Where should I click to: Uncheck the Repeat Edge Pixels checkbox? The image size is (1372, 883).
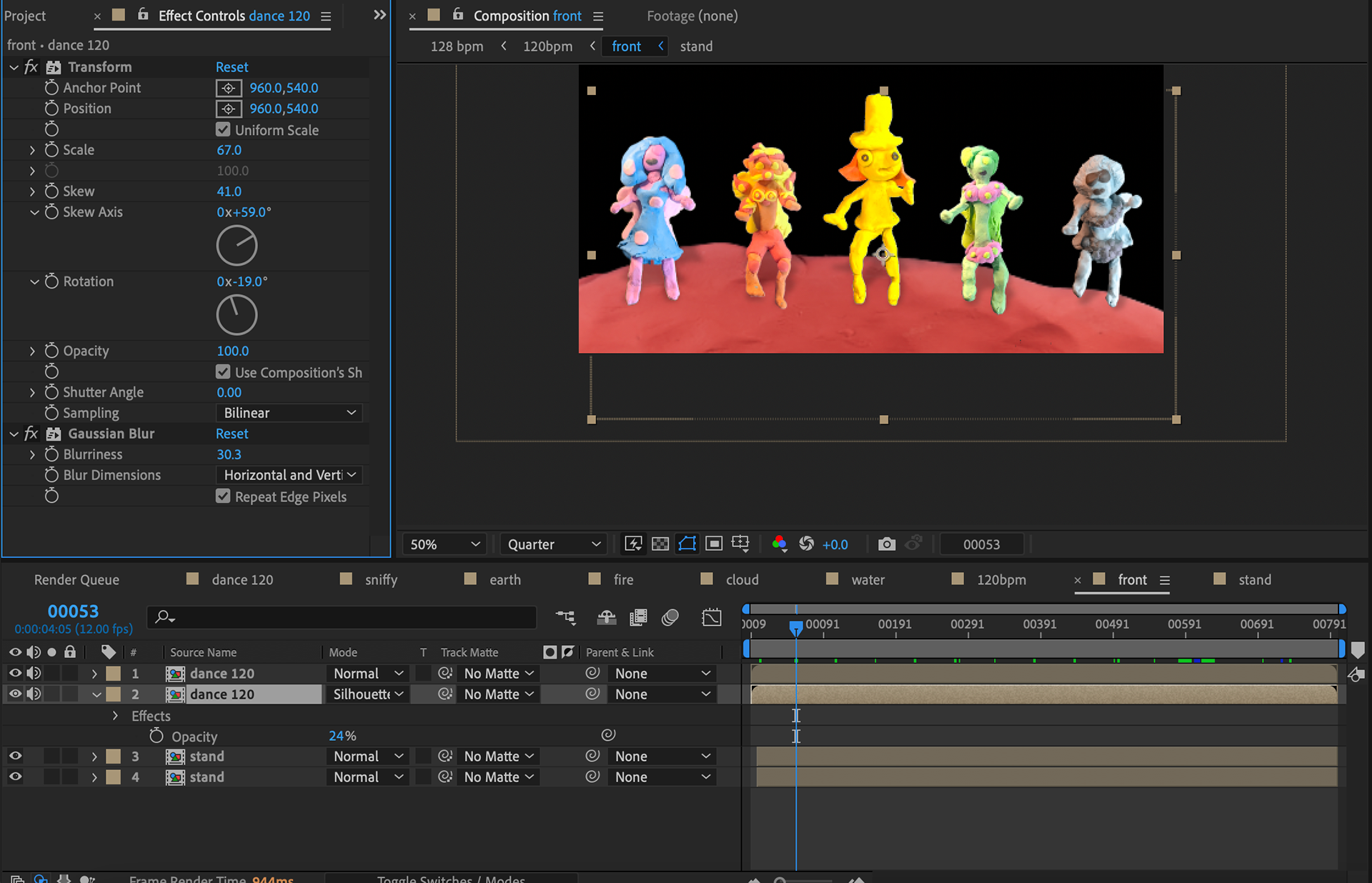(x=223, y=497)
